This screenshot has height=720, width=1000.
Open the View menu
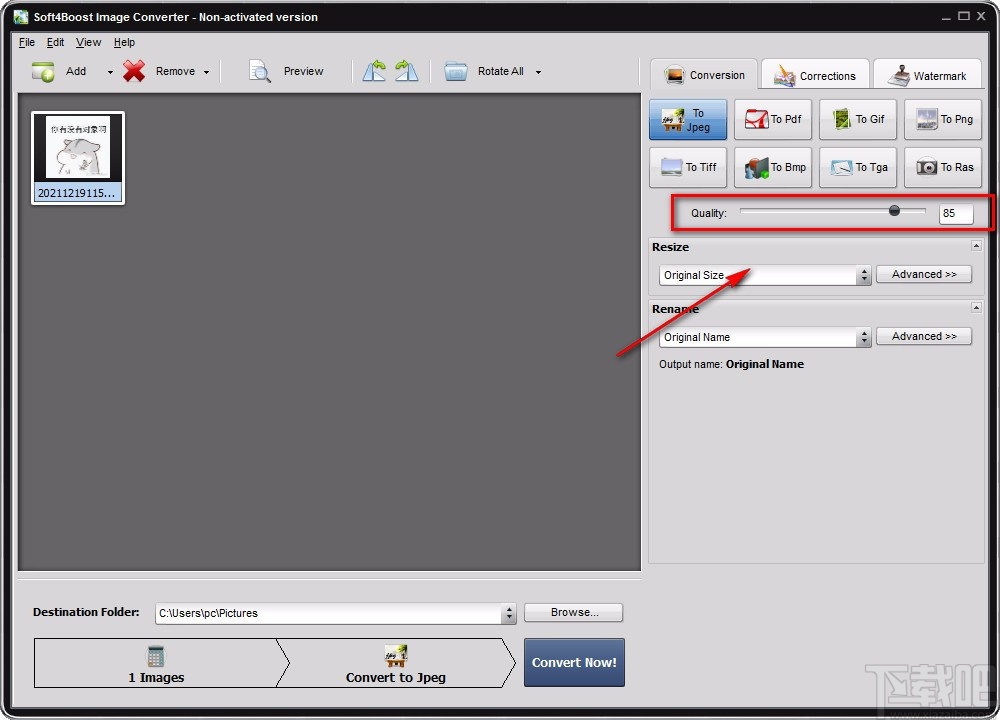click(x=88, y=42)
